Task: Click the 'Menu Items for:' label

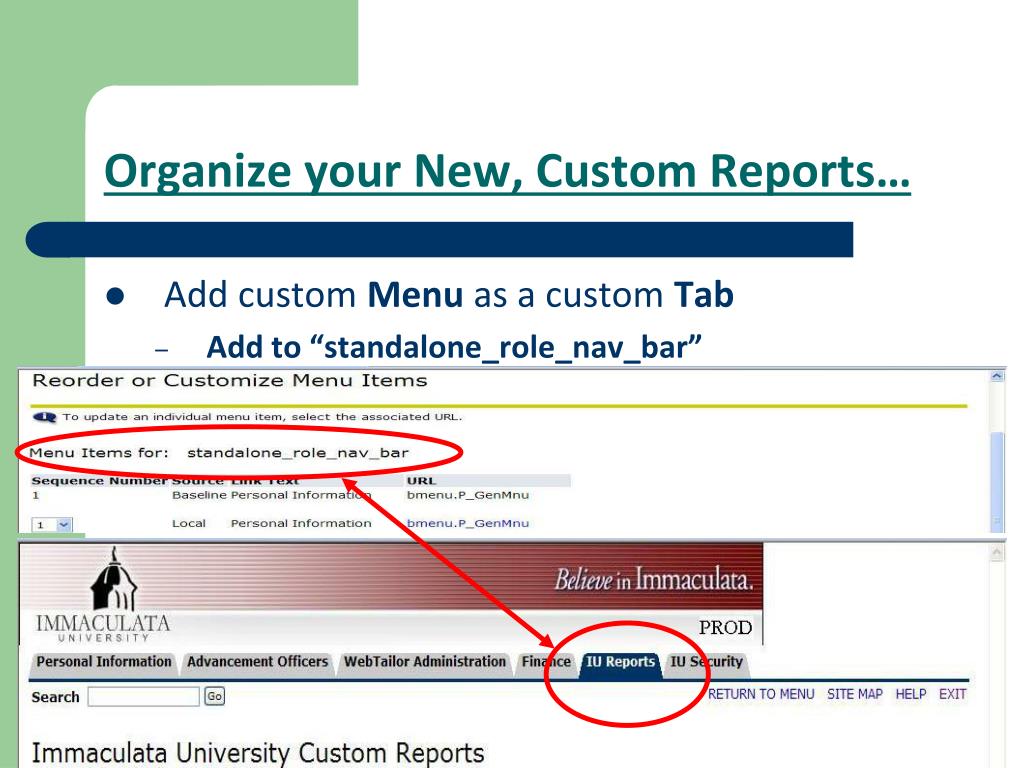Action: 99,453
